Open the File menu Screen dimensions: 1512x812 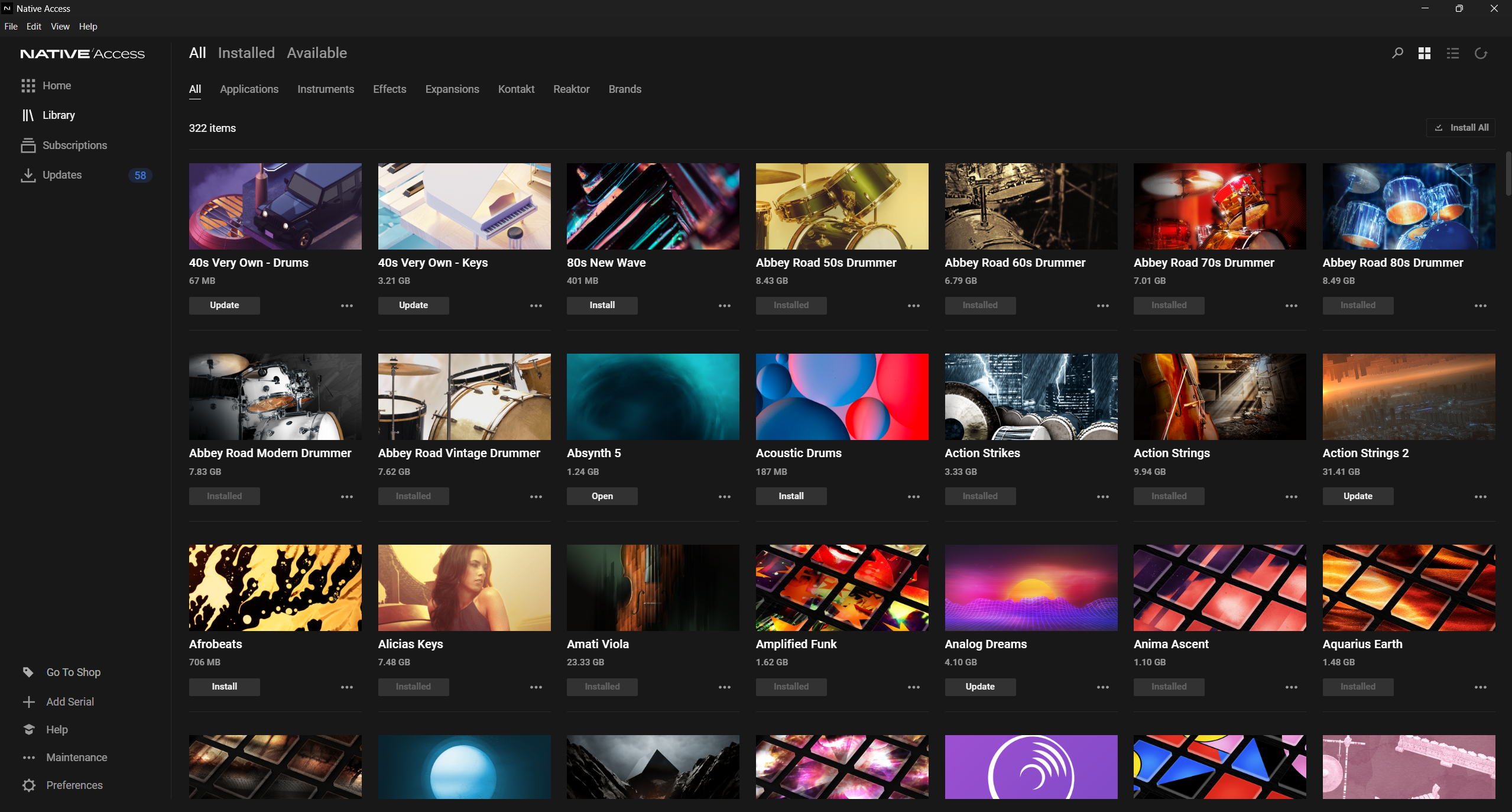(11, 27)
